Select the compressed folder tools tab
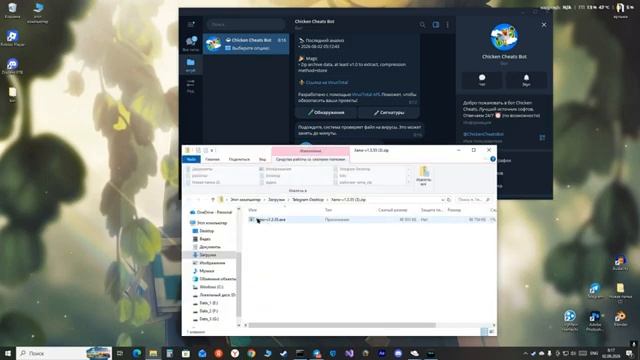 pyautogui.click(x=310, y=159)
